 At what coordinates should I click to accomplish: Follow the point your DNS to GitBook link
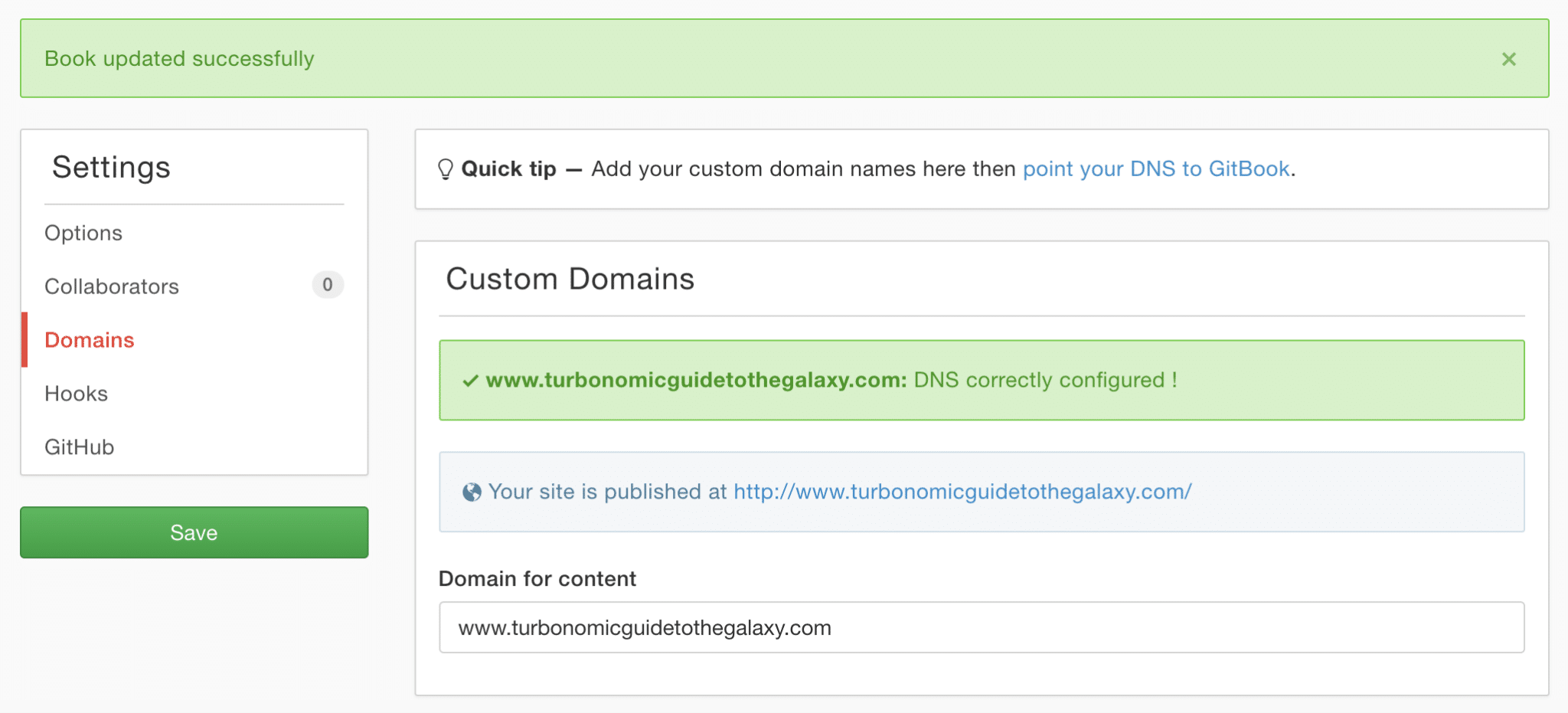[x=1156, y=169]
